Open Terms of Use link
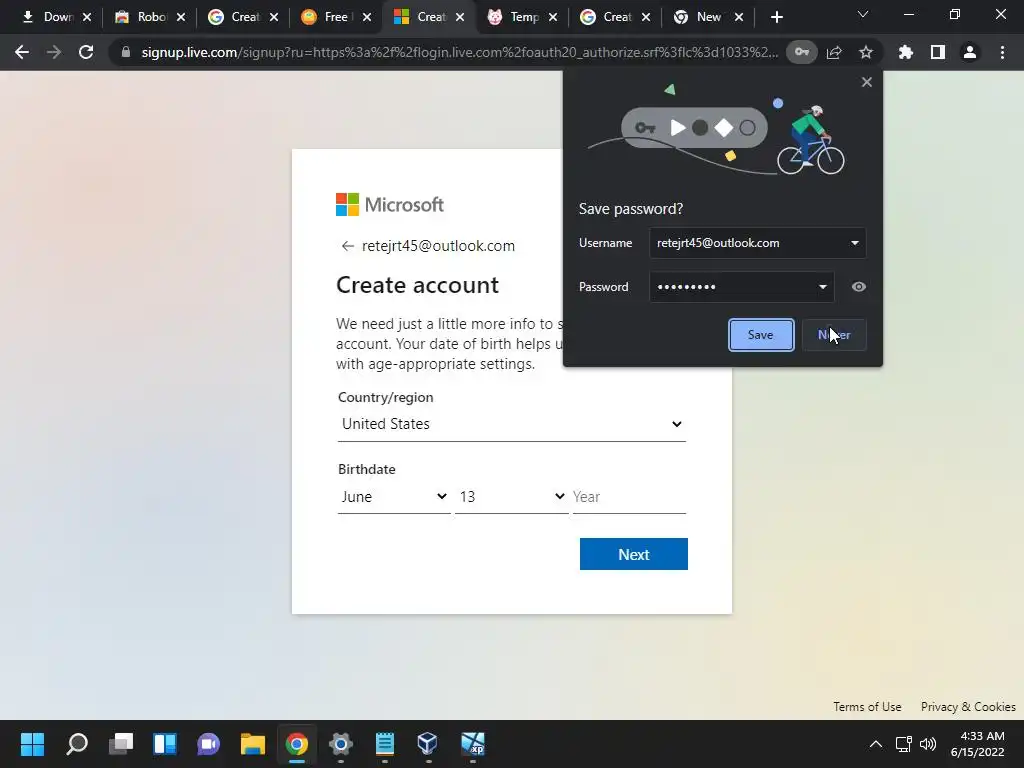Image resolution: width=1024 pixels, height=768 pixels. 867,707
